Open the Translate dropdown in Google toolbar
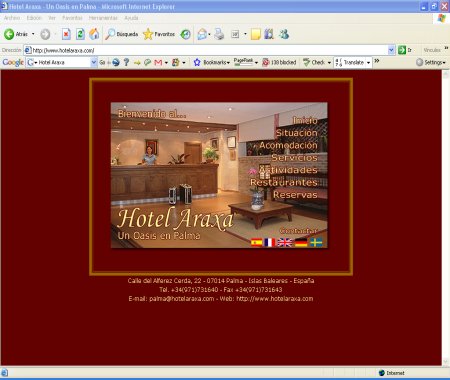 pyautogui.click(x=353, y=62)
